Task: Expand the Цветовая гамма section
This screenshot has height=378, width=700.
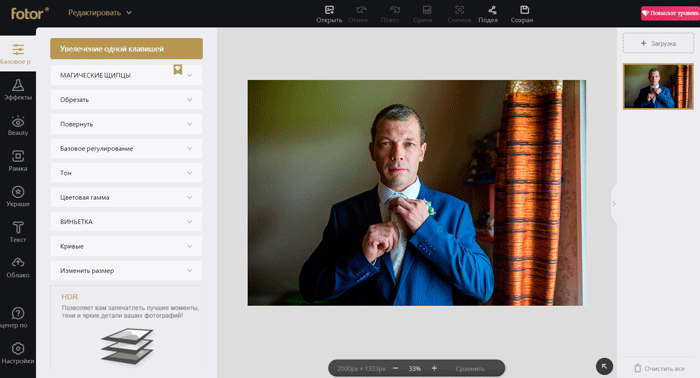Action: tap(126, 197)
